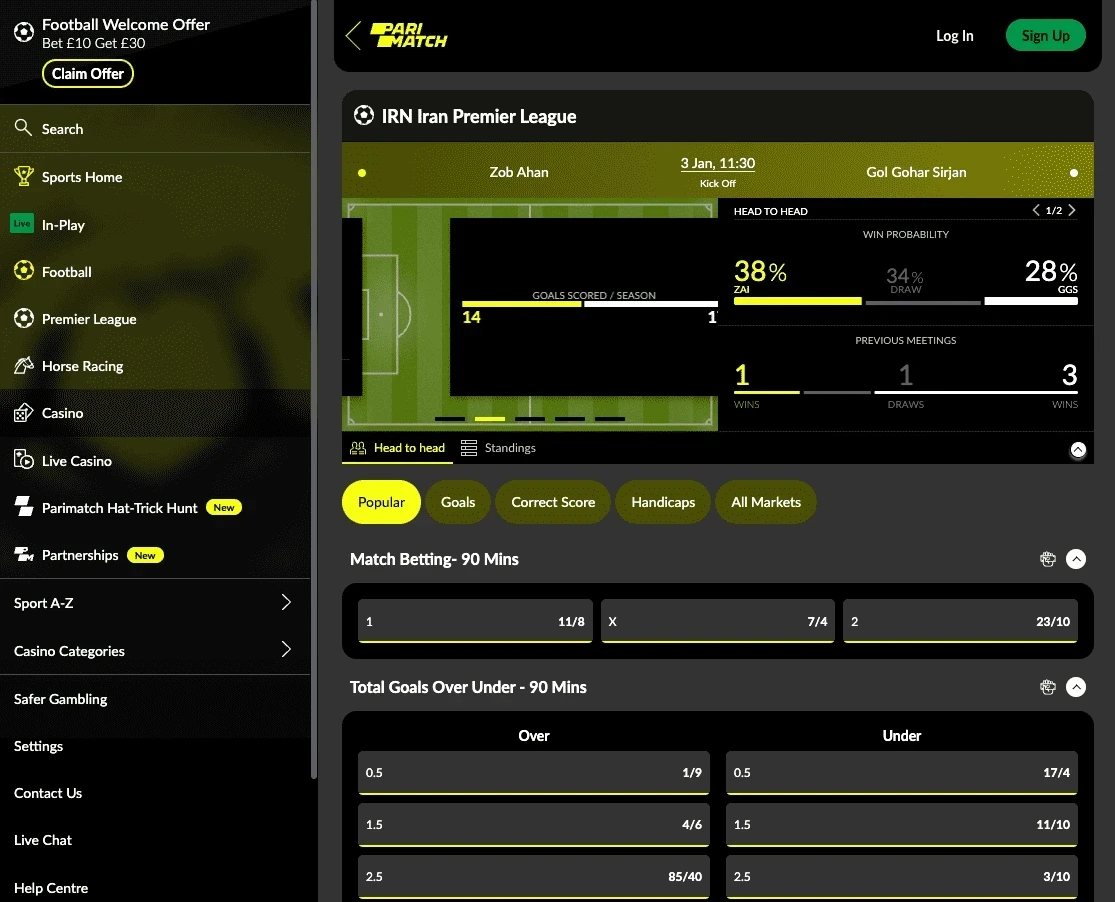The image size is (1115, 902).
Task: Click the Parimatch logo
Action: click(x=409, y=36)
